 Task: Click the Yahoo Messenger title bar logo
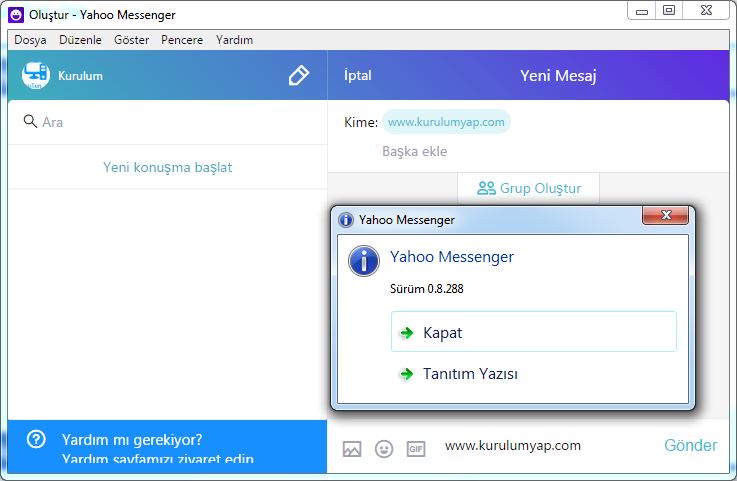16,15
